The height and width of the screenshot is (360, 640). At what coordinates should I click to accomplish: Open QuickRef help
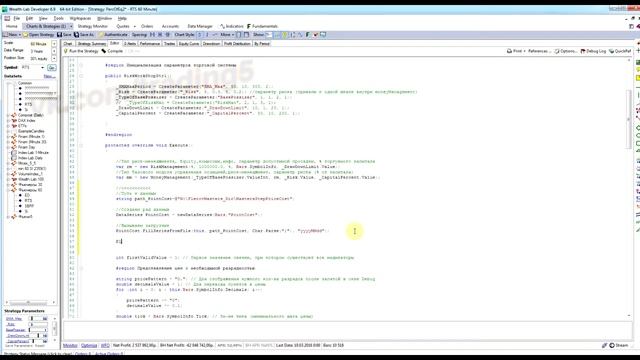tap(620, 51)
